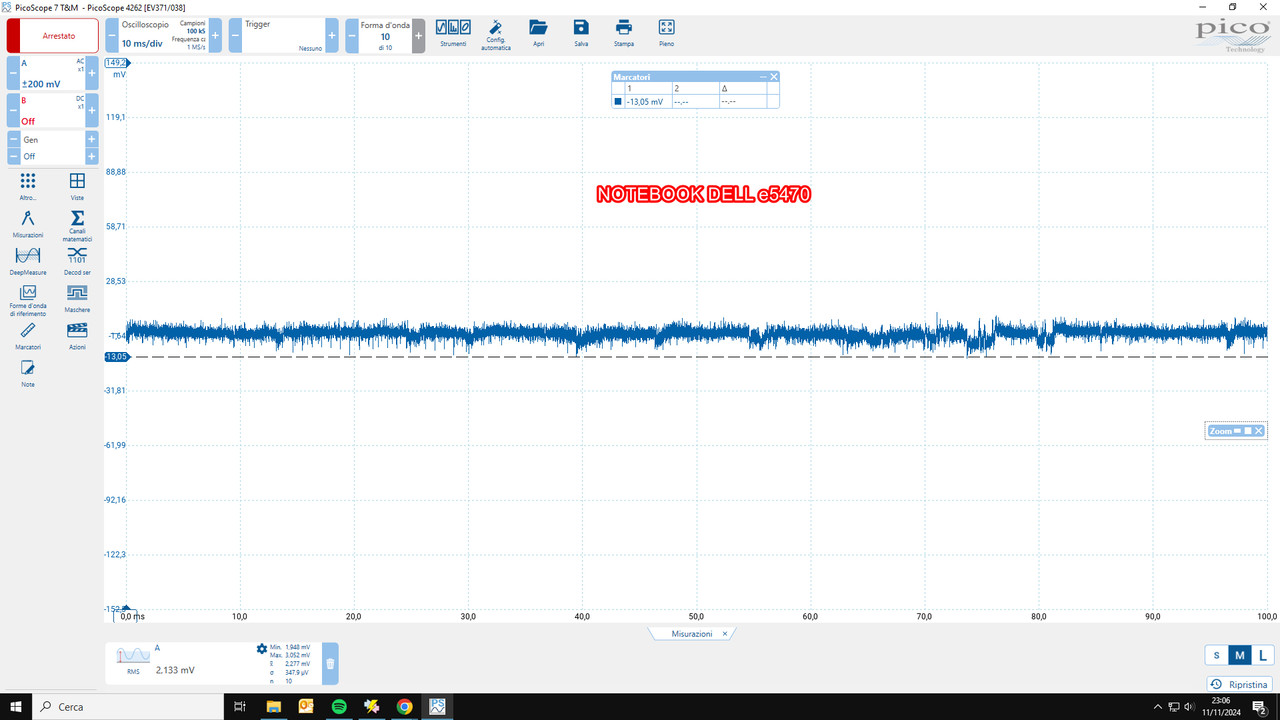Image resolution: width=1280 pixels, height=720 pixels.
Task: Switch to Pieno full screen mode
Action: pos(667,33)
